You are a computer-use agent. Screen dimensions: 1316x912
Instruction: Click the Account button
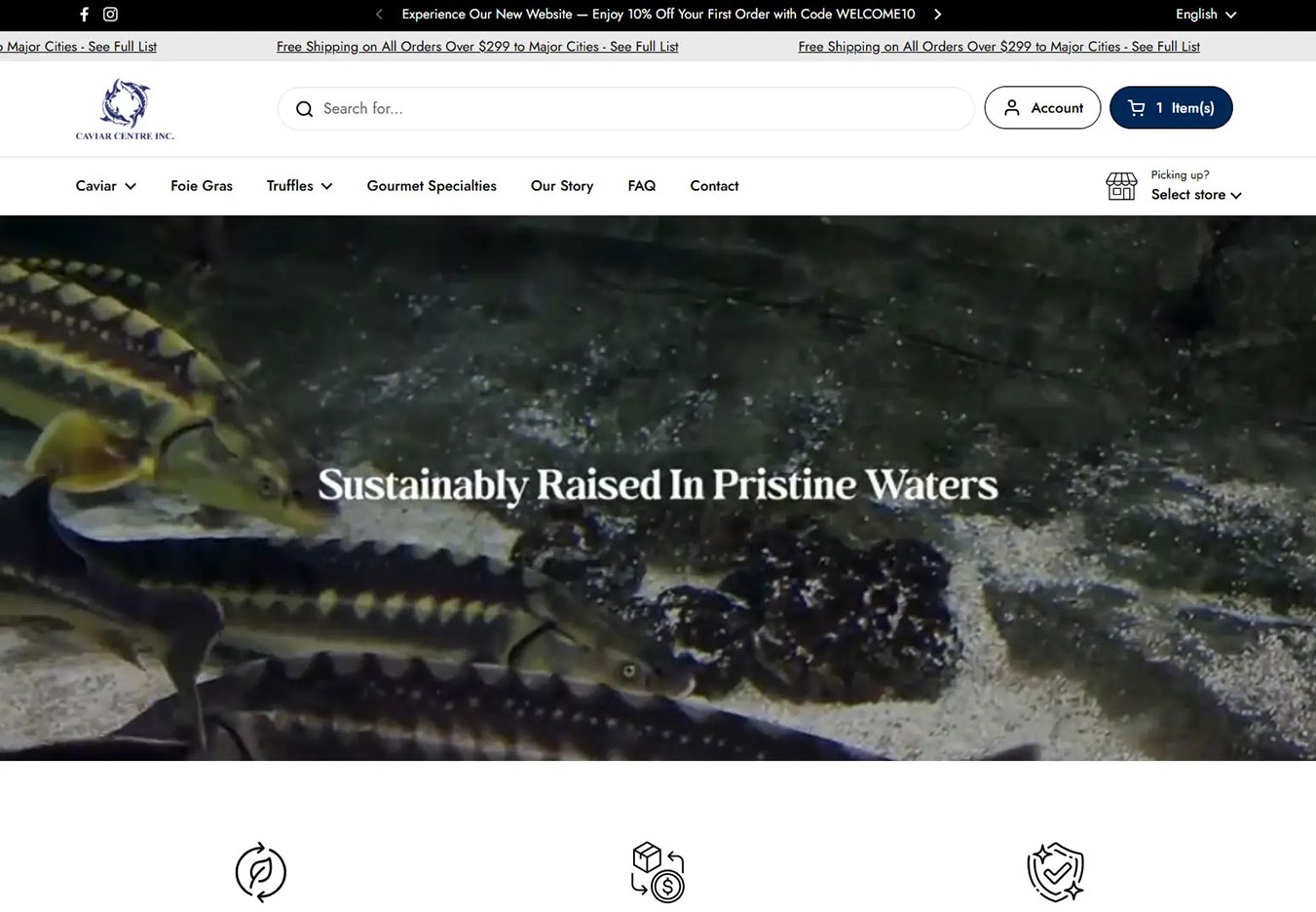pyautogui.click(x=1042, y=108)
